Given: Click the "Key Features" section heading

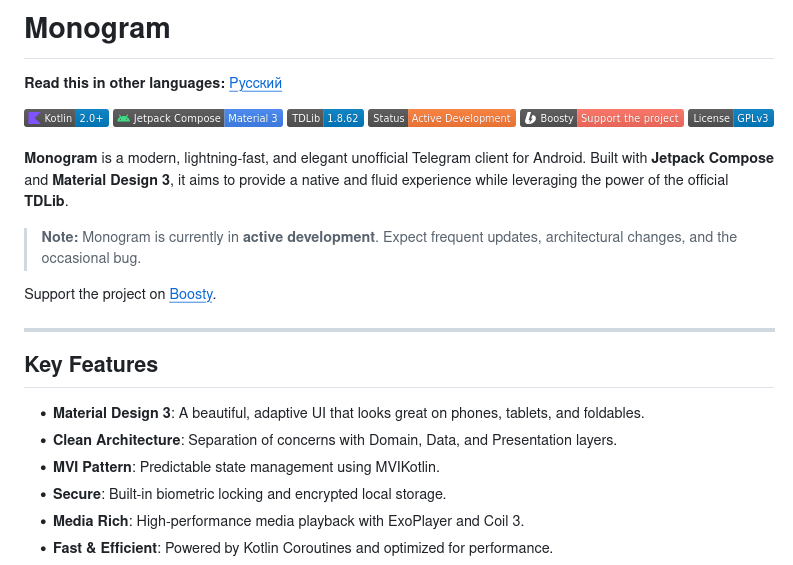Looking at the screenshot, I should (91, 364).
